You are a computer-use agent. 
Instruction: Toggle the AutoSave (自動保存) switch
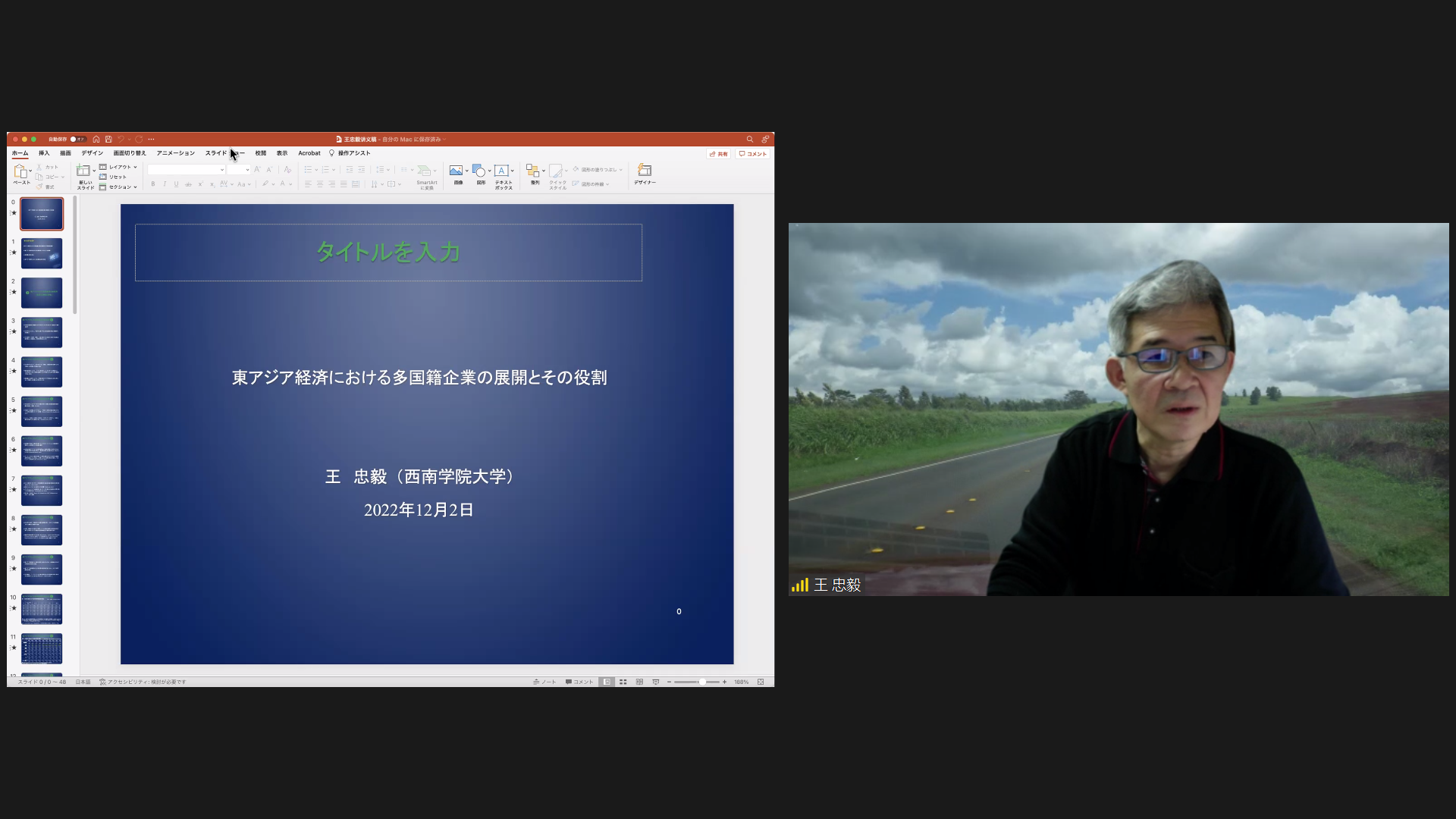(77, 140)
